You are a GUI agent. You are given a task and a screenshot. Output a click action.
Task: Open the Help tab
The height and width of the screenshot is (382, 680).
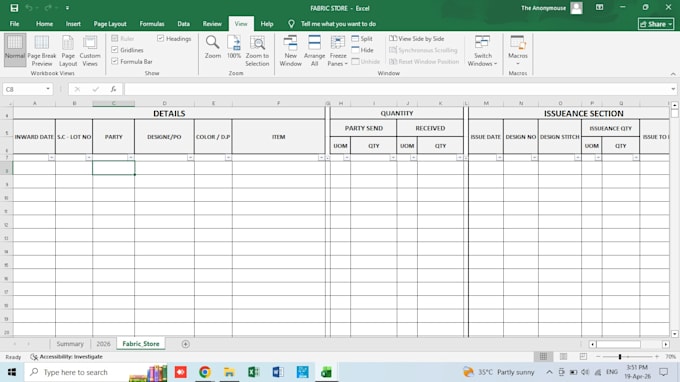click(x=267, y=24)
